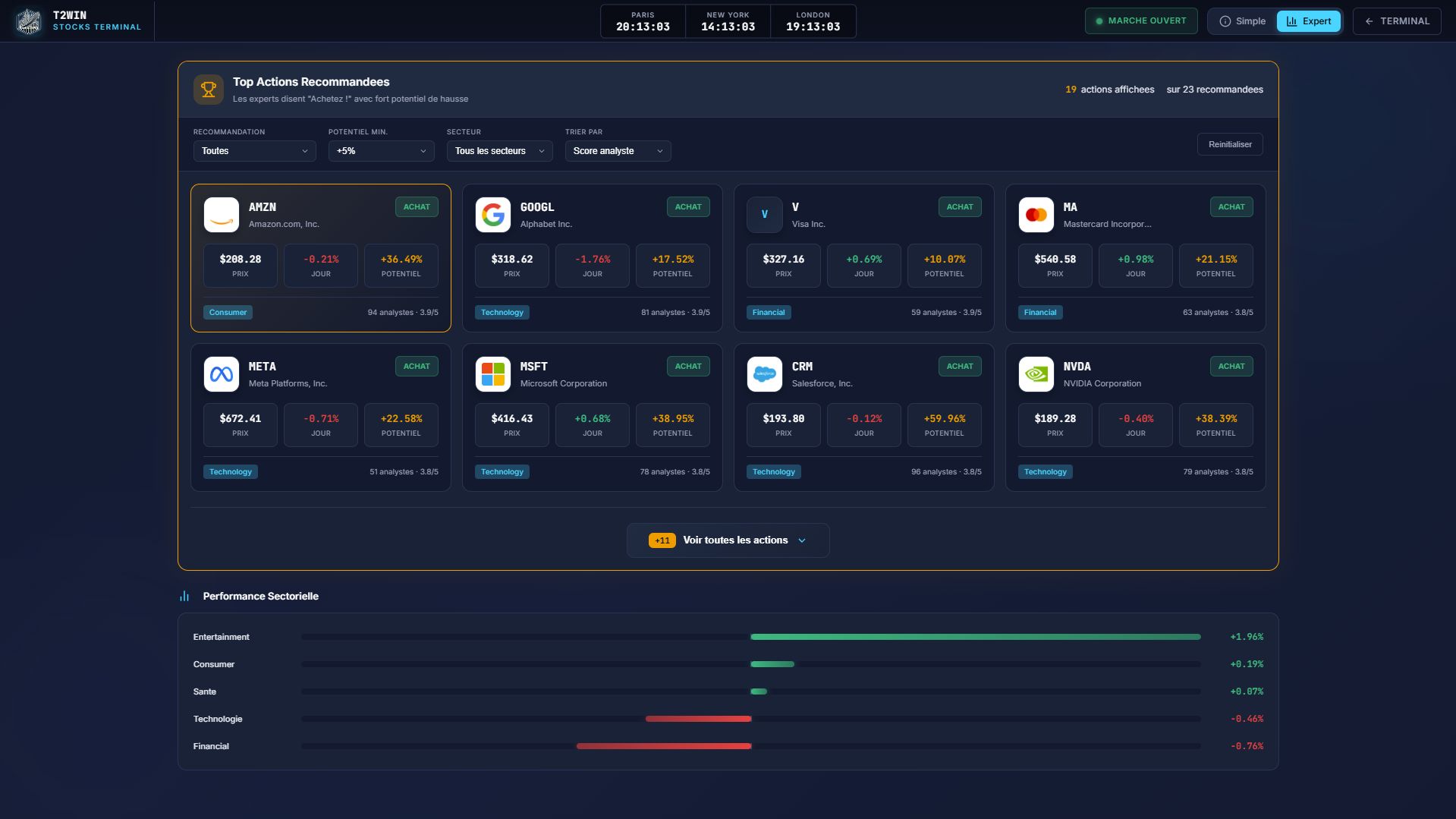Select the Mastercard logo on the MA card
Image resolution: width=1456 pixels, height=819 pixels.
(x=1036, y=215)
